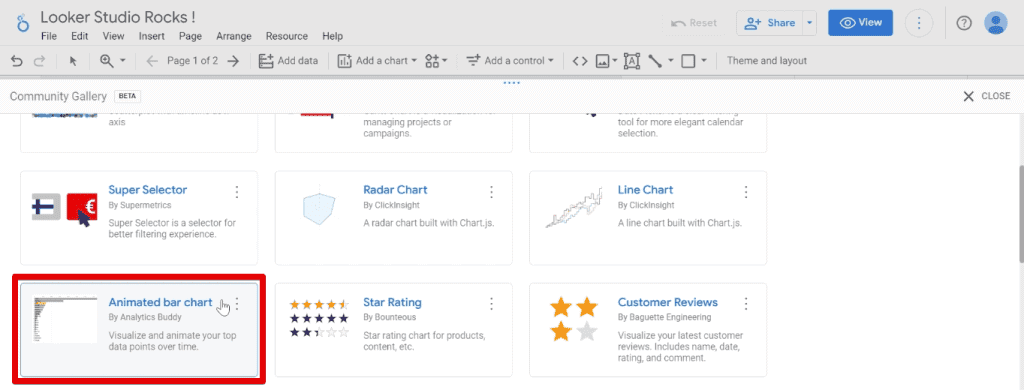Open the help question mark icon

click(964, 23)
